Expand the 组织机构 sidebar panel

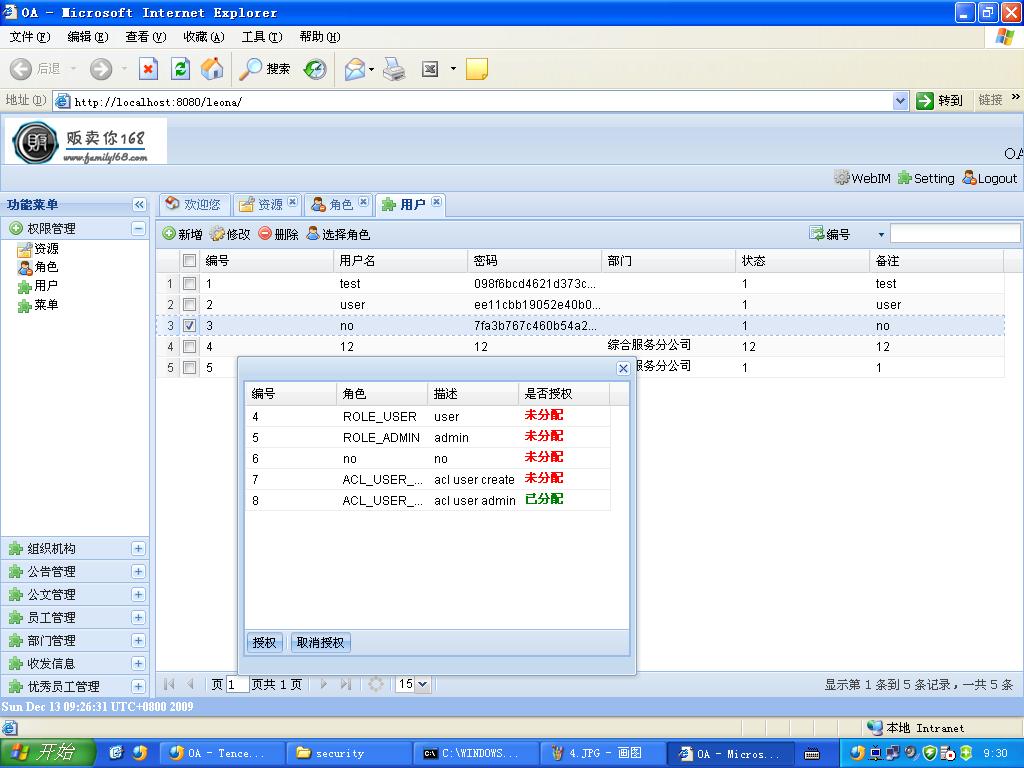[138, 549]
